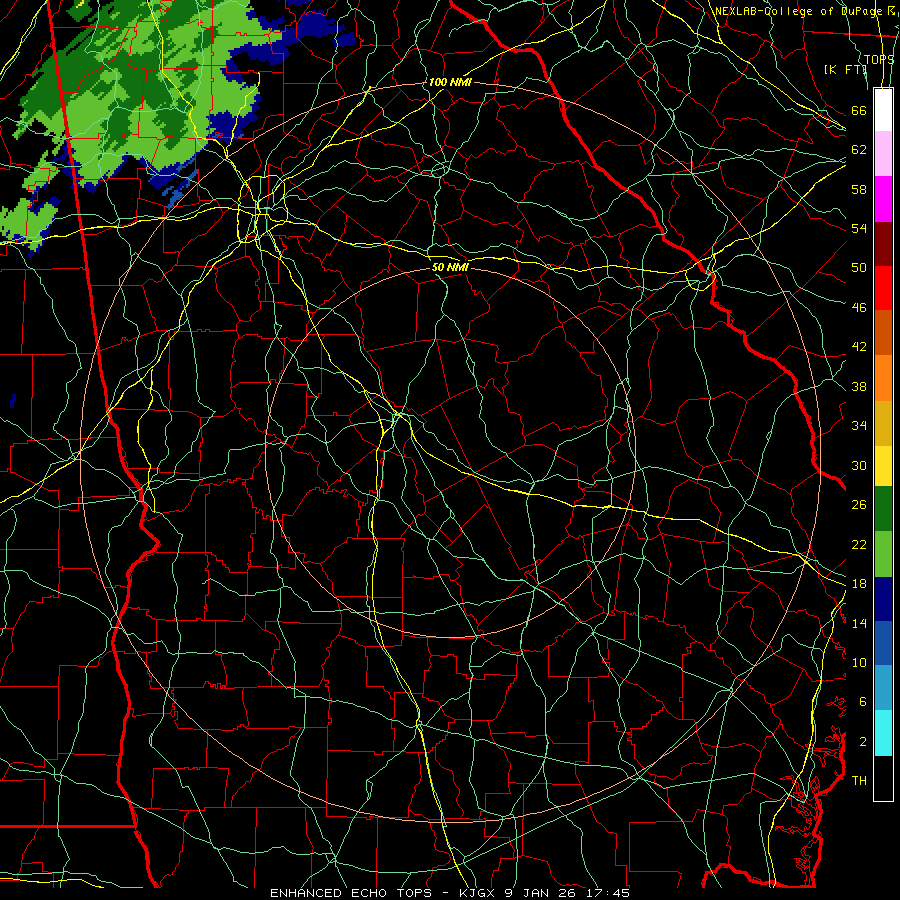The height and width of the screenshot is (900, 900).
Task: Click the 22 legend scale value
Action: coord(859,545)
